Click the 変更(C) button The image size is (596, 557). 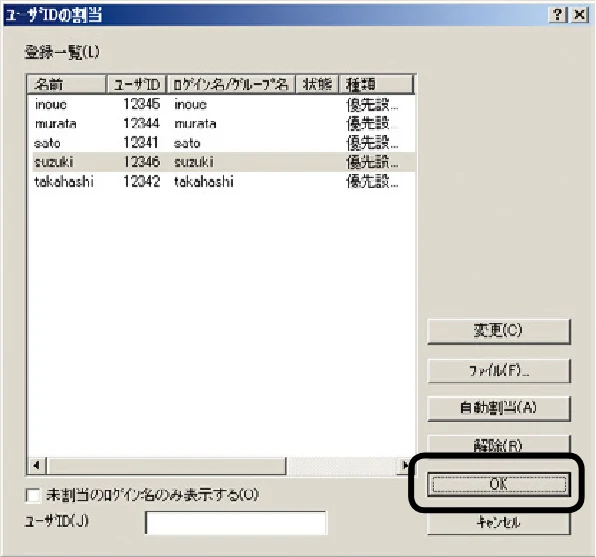(x=499, y=332)
